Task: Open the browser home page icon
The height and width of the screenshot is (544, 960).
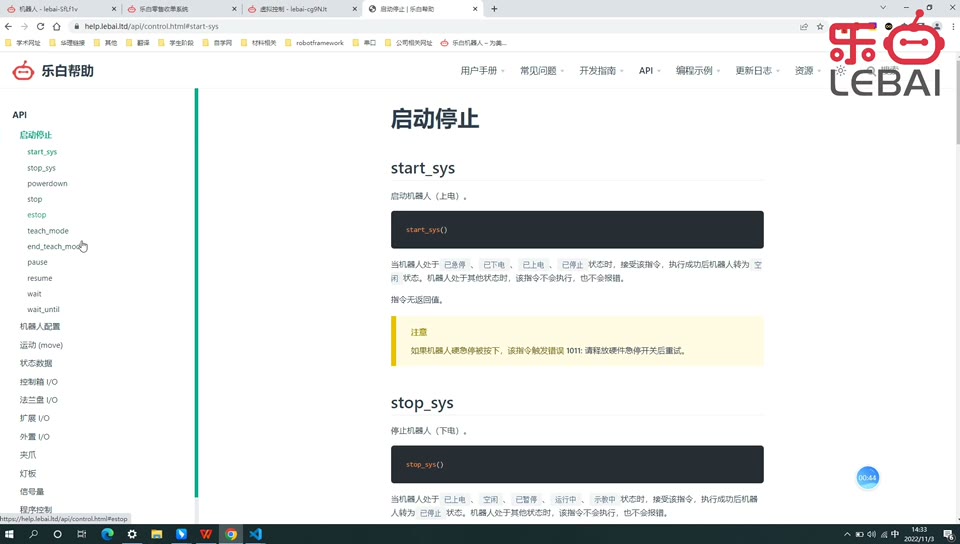Action: pos(56,26)
